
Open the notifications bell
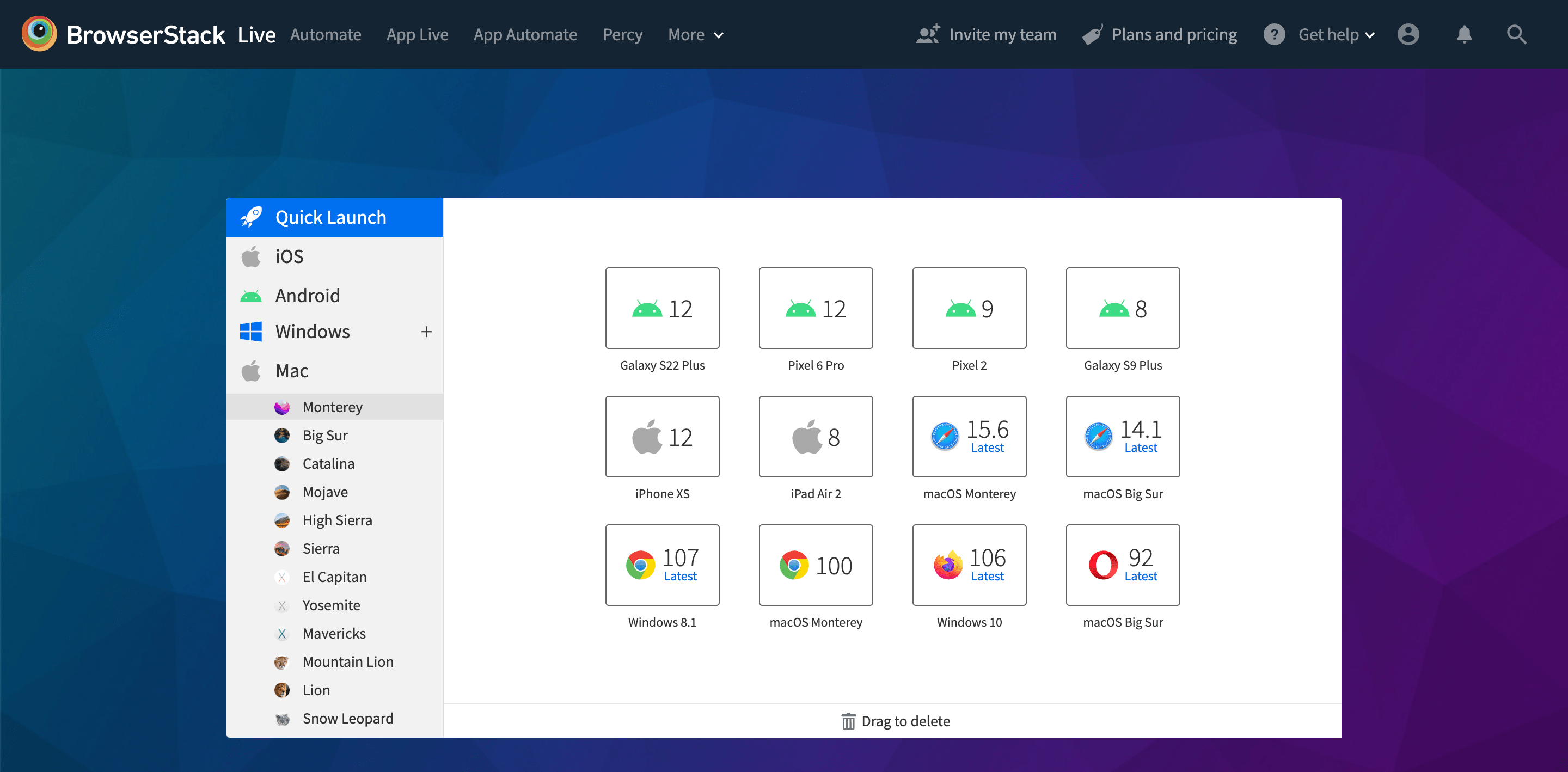point(1465,34)
